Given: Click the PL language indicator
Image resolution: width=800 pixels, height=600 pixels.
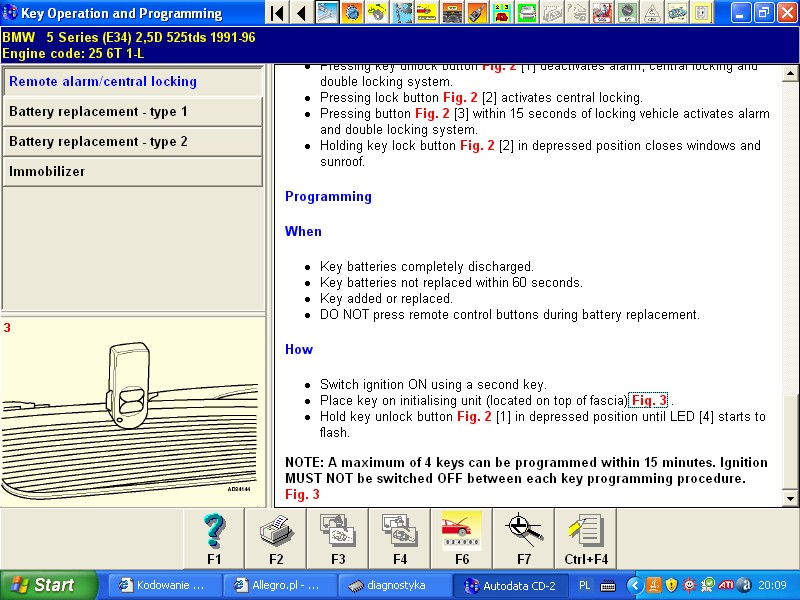Looking at the screenshot, I should 585,585.
